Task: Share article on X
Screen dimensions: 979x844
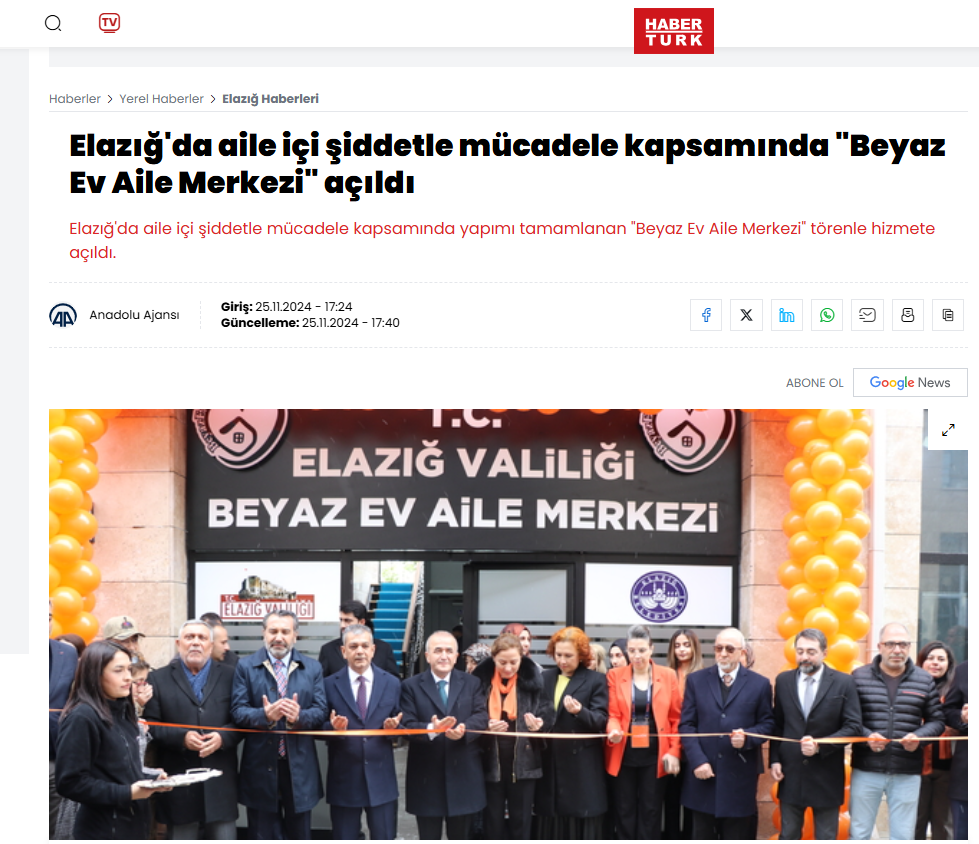Action: click(746, 315)
